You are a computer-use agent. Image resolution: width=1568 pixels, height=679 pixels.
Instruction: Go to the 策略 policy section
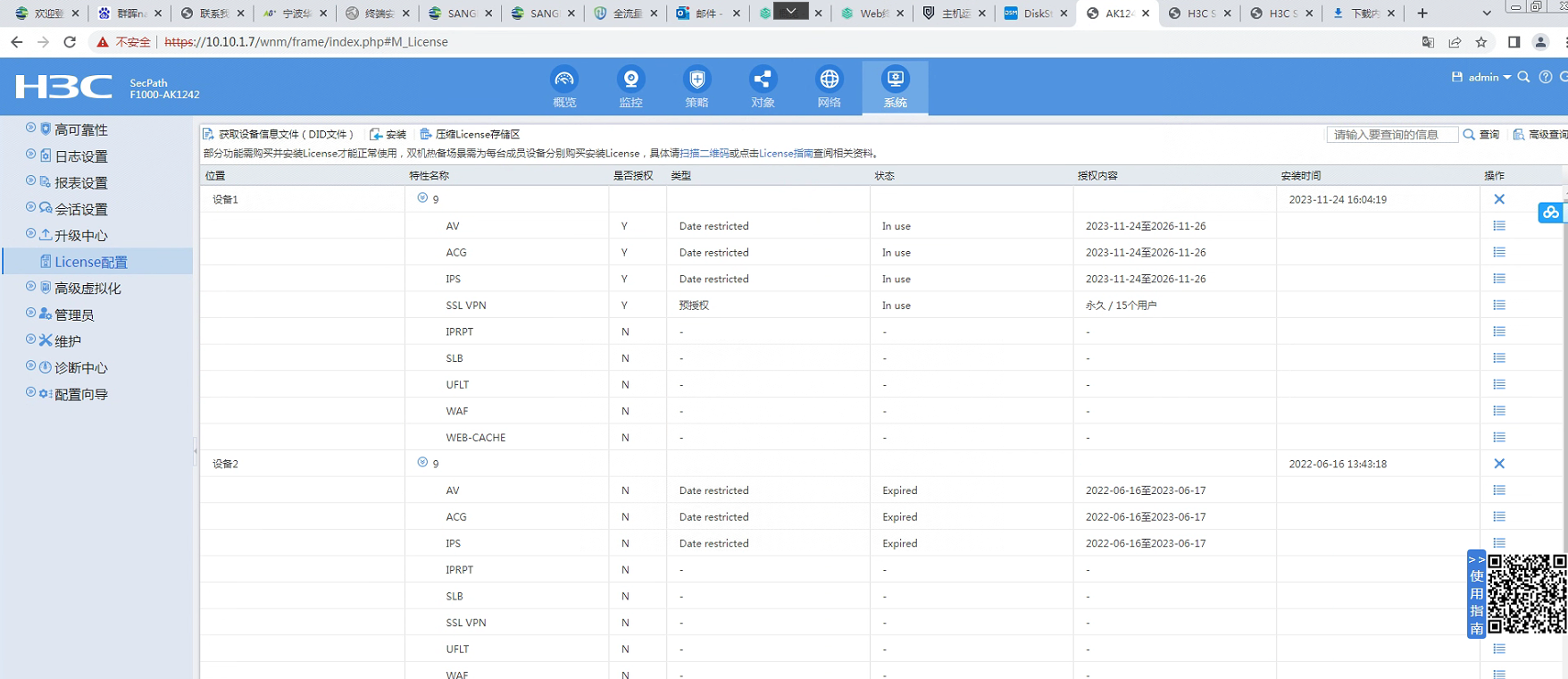pos(696,88)
